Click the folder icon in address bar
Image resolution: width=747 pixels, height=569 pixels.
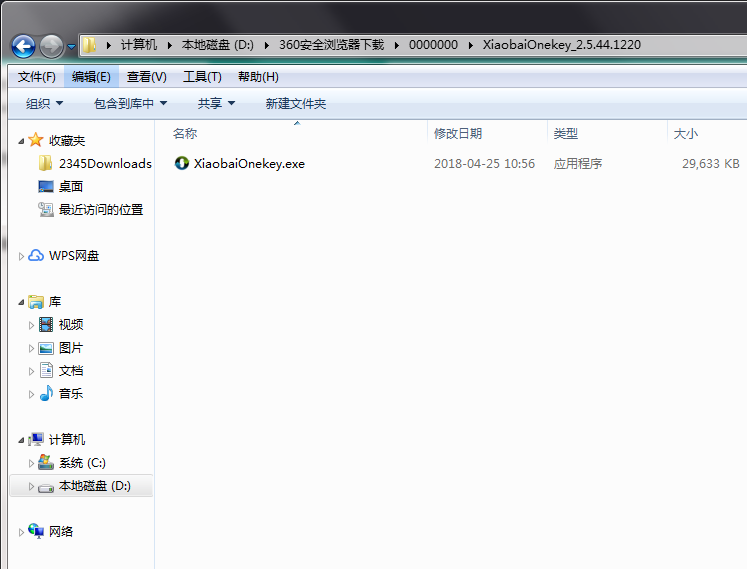[89, 45]
